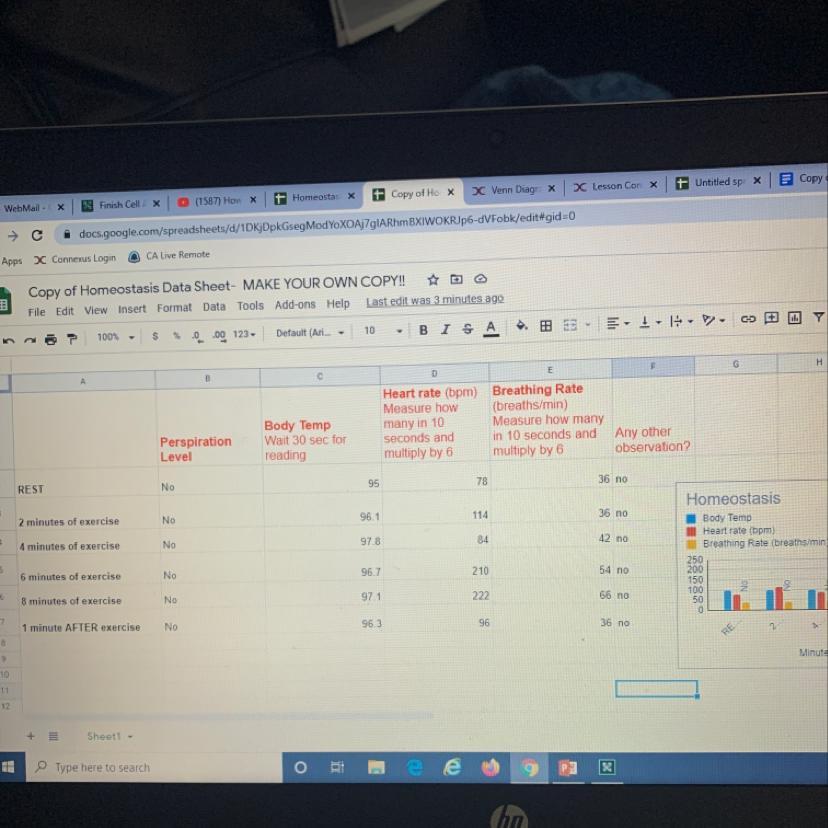The width and height of the screenshot is (828, 828).
Task: Click the Create a filter icon
Action: (x=818, y=317)
